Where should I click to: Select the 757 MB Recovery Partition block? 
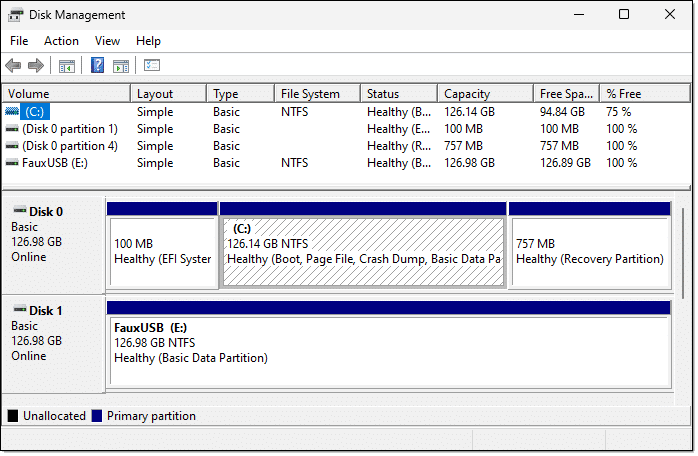coord(590,245)
